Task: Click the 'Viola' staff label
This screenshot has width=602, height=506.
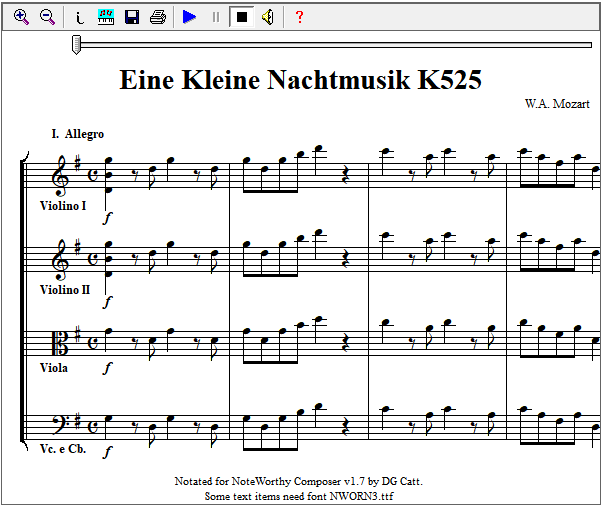Action: [54, 368]
